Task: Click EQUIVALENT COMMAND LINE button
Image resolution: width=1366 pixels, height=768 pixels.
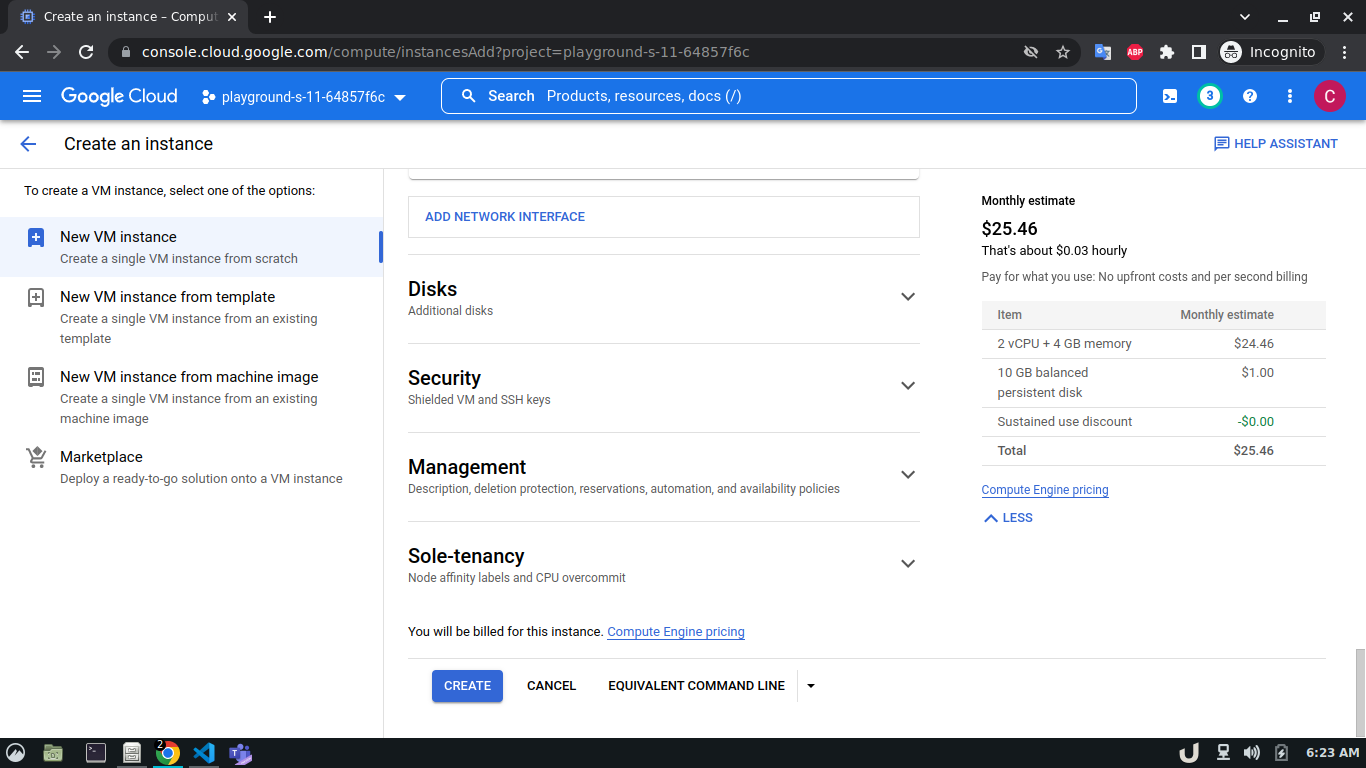Action: [696, 686]
